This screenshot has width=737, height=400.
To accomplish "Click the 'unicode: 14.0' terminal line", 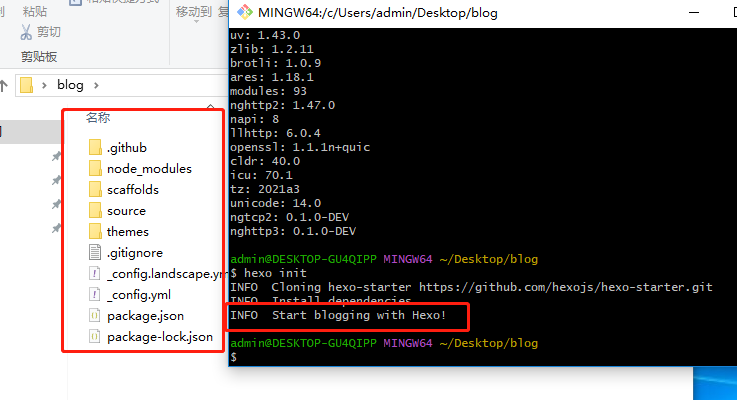I will [275, 203].
